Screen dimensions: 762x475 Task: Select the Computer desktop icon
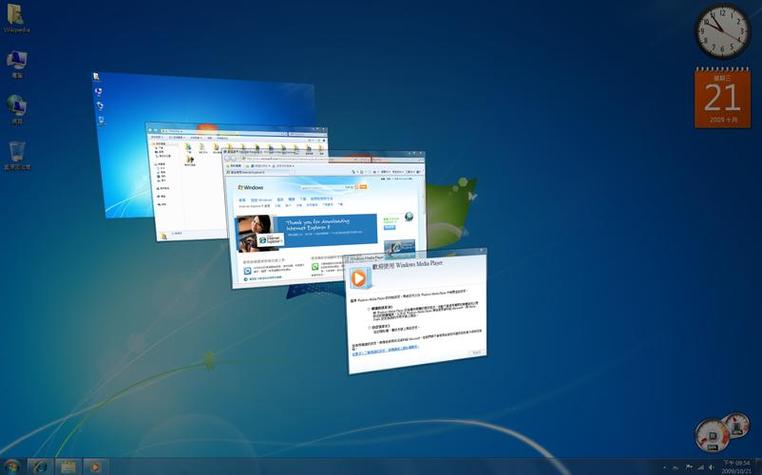(17, 64)
